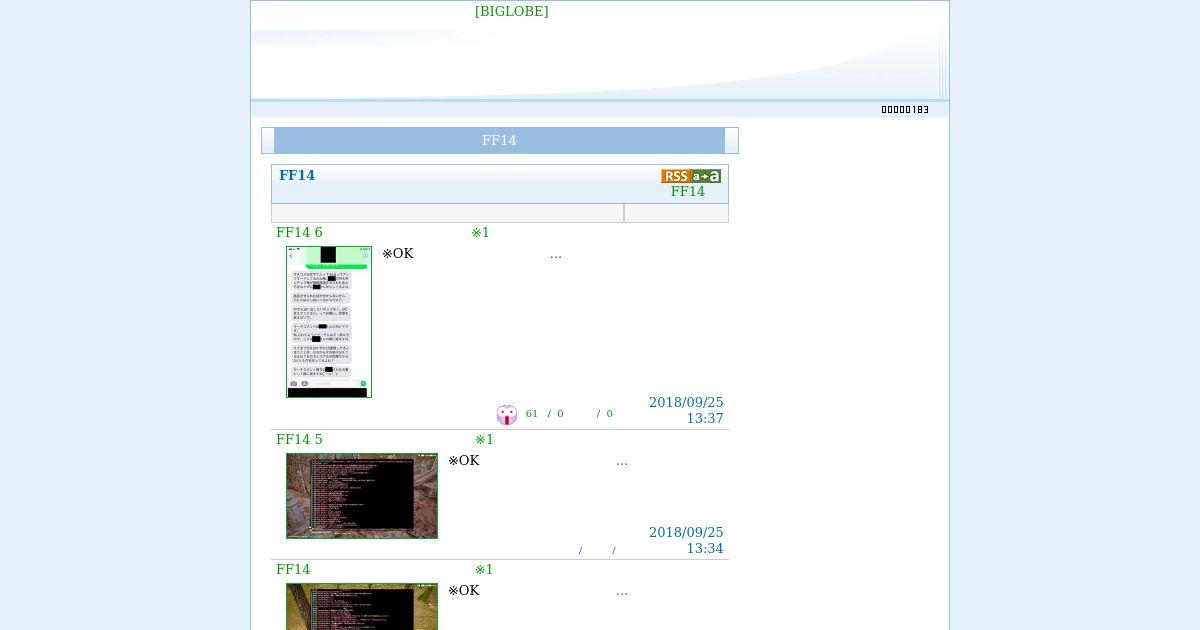
Task: Open the yellow-toned game thumbnail at bottom
Action: point(362,606)
